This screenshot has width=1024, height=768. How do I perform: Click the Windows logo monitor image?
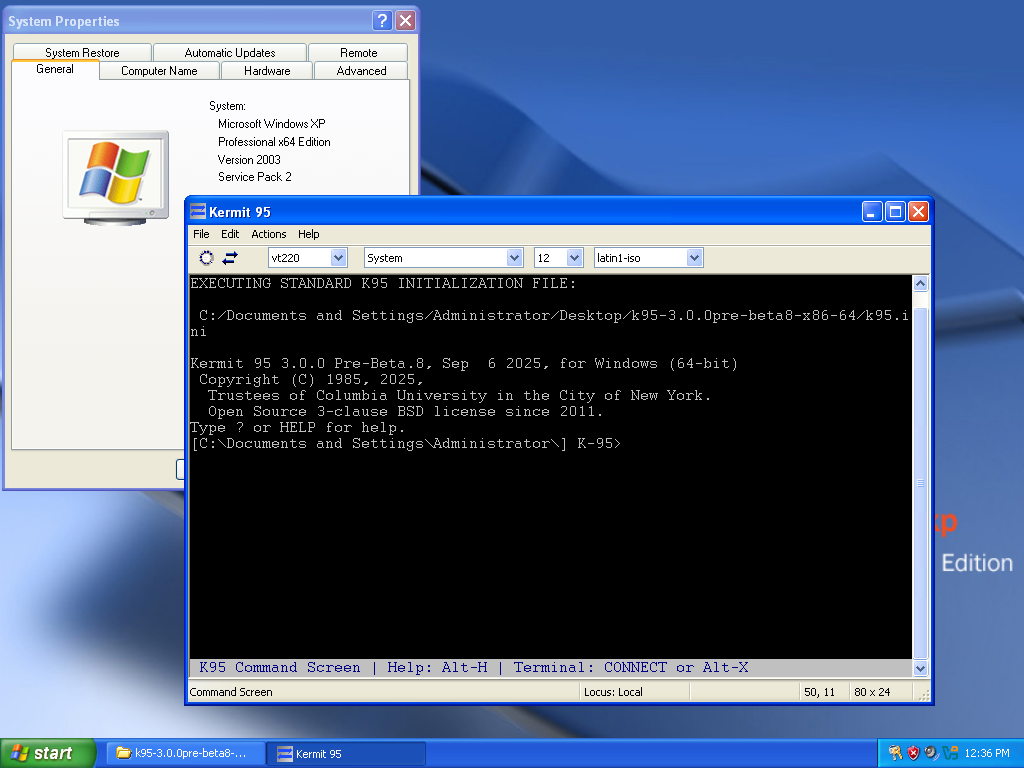116,177
